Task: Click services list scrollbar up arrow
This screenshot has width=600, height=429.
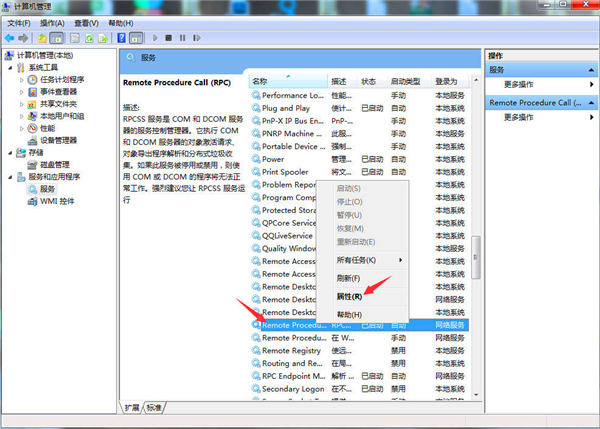Action: click(x=476, y=80)
